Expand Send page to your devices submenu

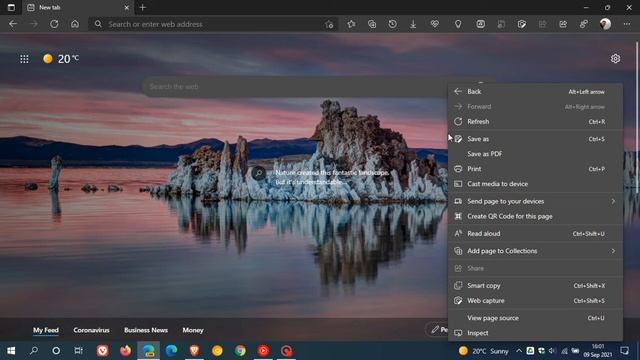535,201
